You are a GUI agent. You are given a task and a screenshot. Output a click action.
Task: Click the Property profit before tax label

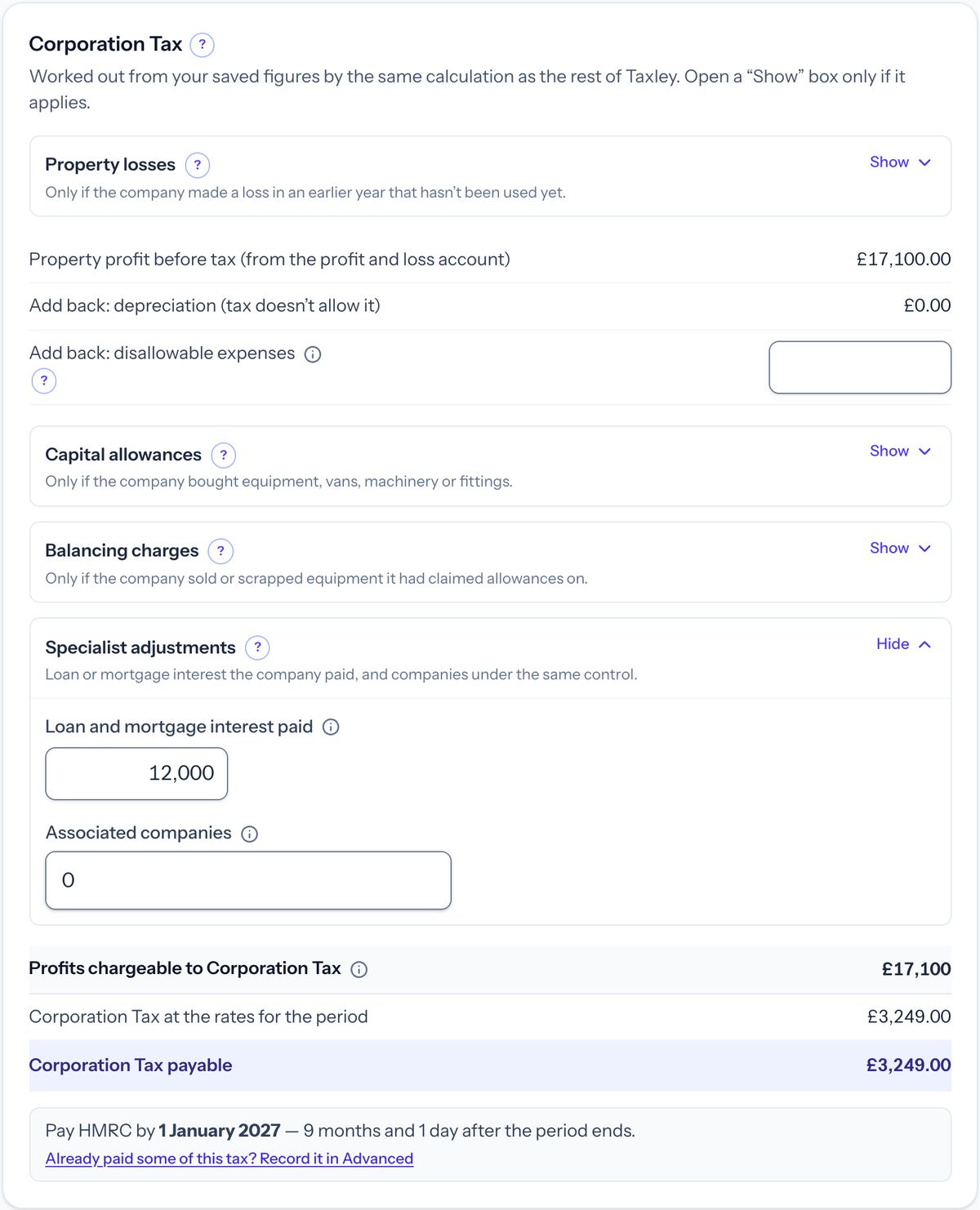click(x=269, y=260)
